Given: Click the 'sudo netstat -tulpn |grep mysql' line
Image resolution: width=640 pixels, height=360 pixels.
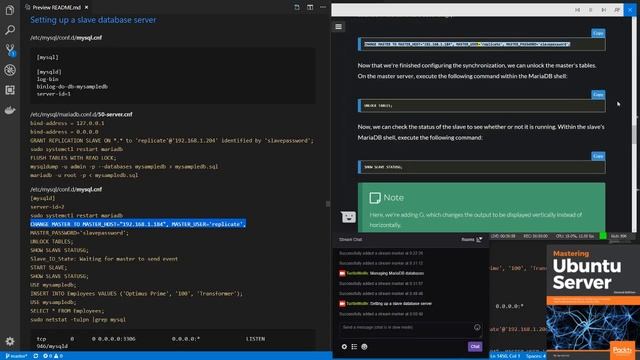Looking at the screenshot, I should point(78,320).
